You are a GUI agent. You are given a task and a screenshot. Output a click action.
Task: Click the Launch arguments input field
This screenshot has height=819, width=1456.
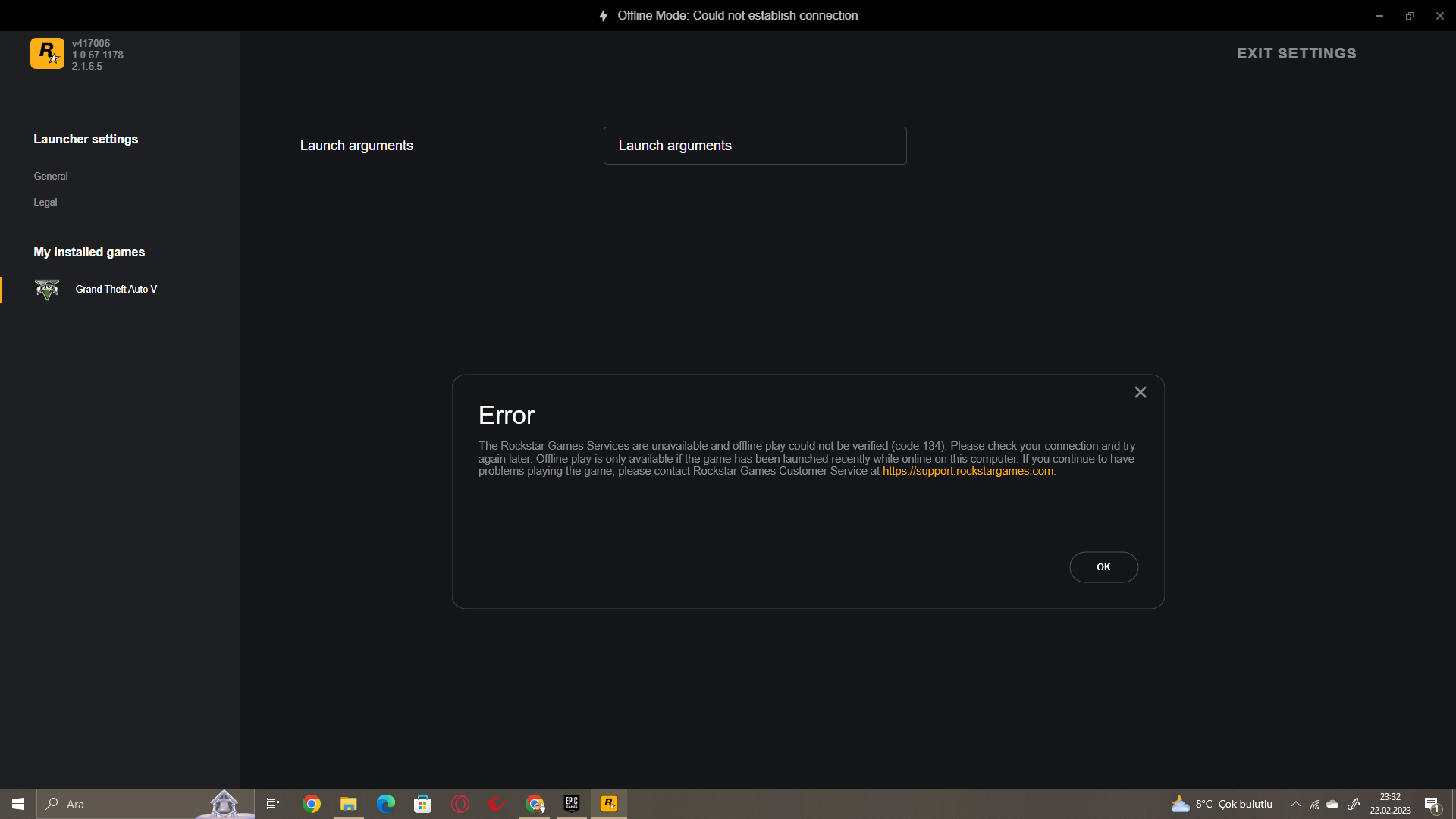tap(755, 146)
